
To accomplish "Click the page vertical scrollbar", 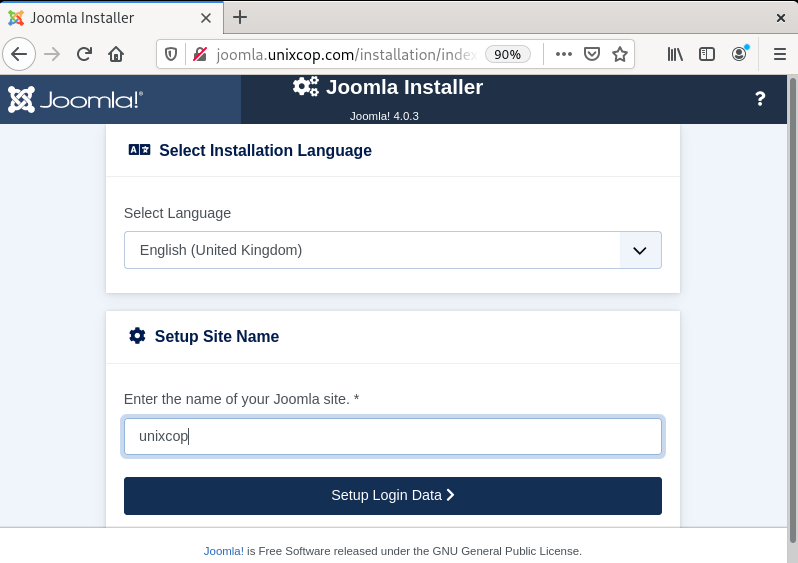I will [792, 311].
